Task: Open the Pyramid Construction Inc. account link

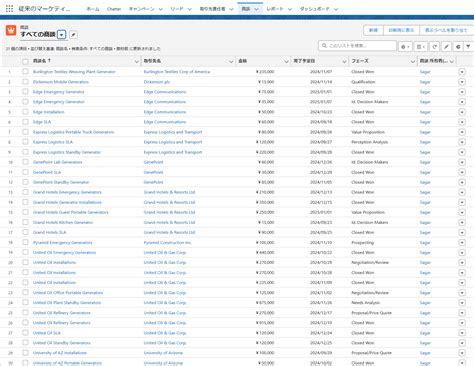Action: pyautogui.click(x=167, y=243)
